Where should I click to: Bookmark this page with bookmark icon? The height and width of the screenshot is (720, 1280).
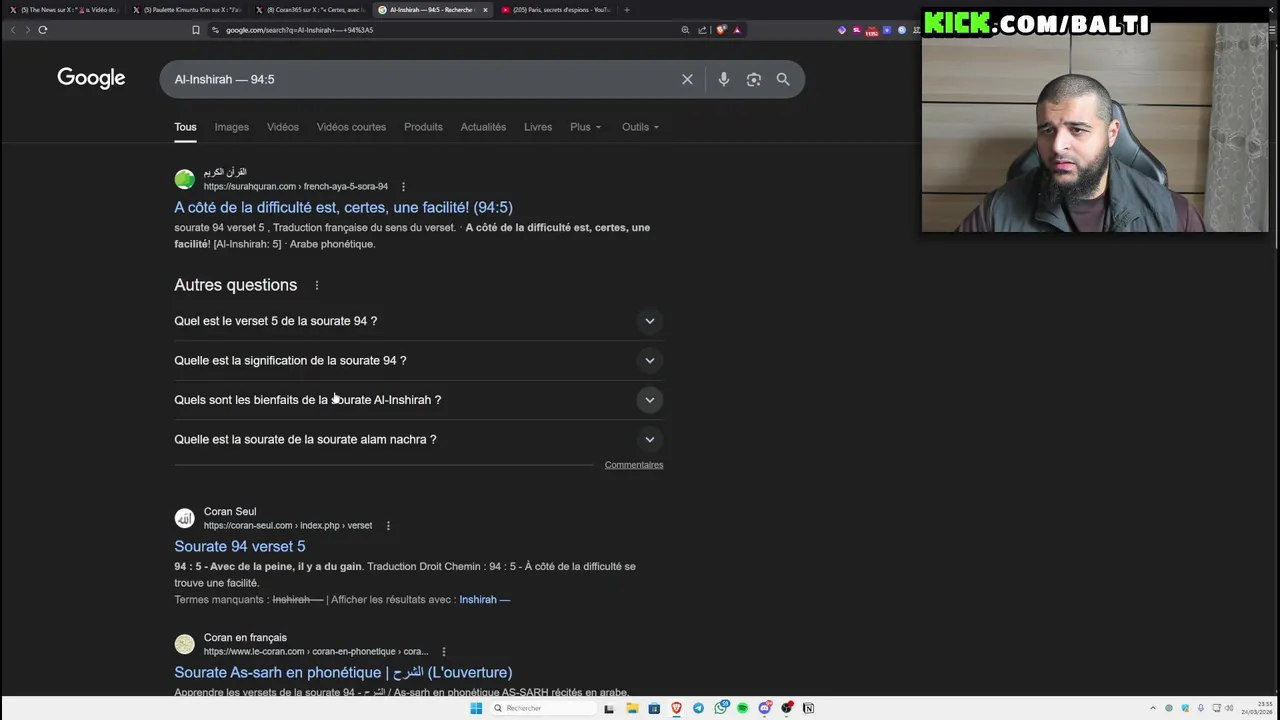(x=196, y=30)
